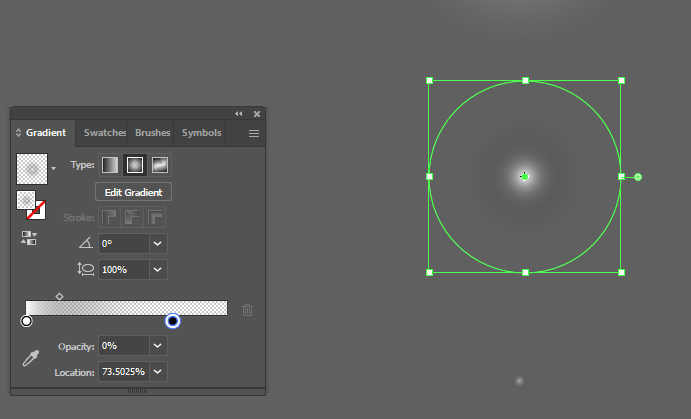Open the gradient presets dropdown arrow
Screen dimensions: 691x419
(53, 168)
